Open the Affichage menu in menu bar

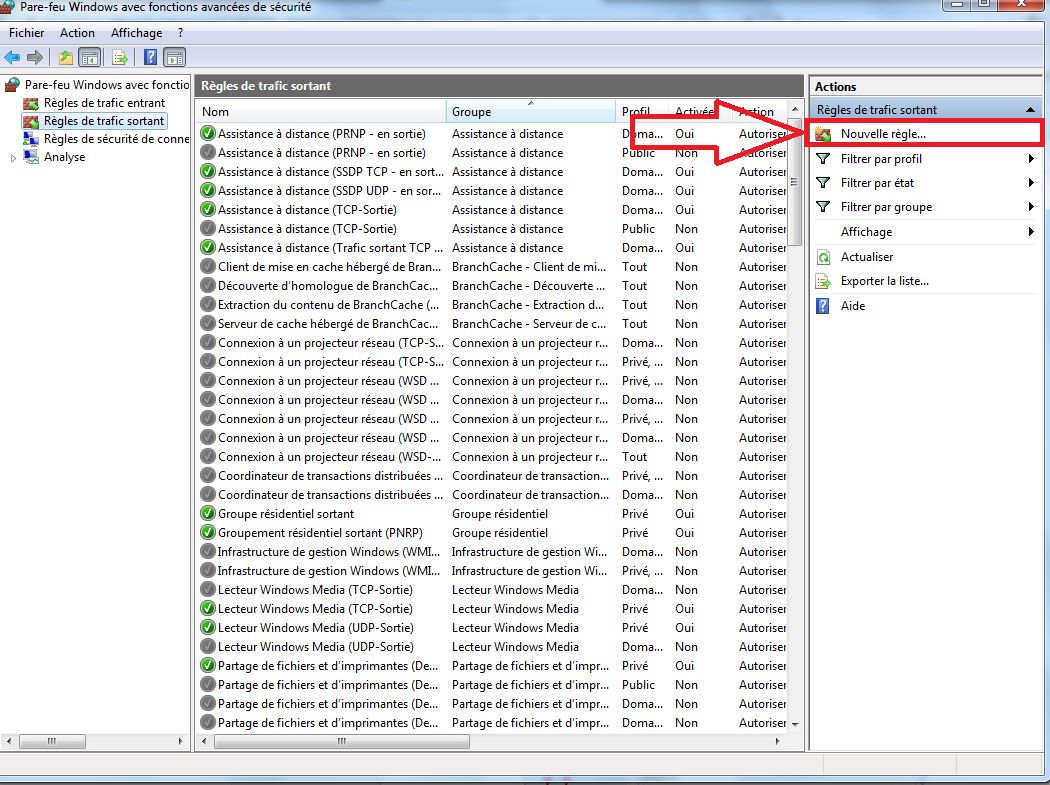coord(137,33)
